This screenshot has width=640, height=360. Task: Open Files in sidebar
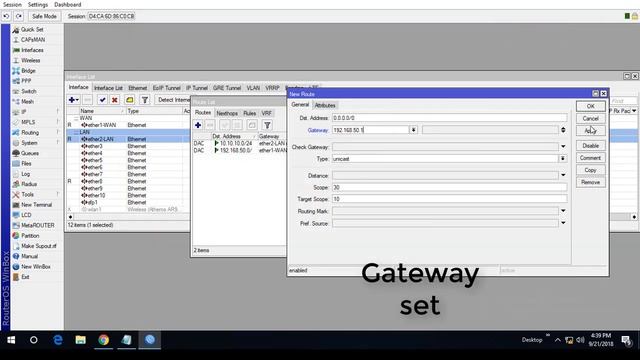[26, 163]
